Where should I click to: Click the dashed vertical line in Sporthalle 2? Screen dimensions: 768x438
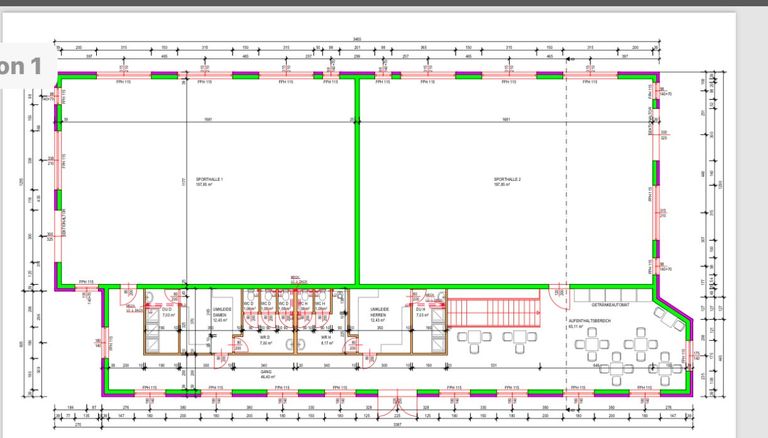point(566,180)
